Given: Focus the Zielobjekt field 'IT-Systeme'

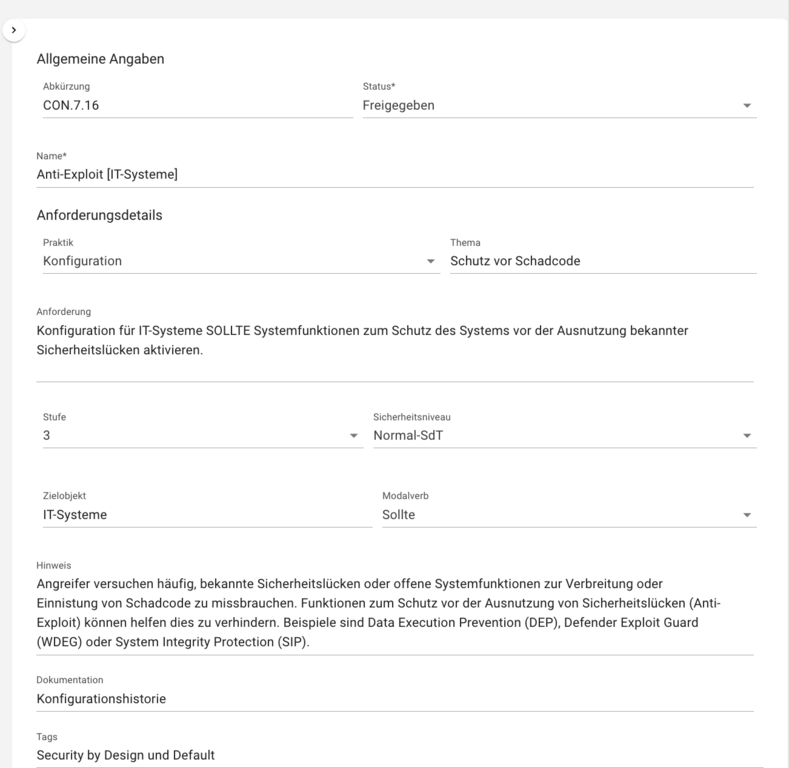Looking at the screenshot, I should (x=204, y=514).
